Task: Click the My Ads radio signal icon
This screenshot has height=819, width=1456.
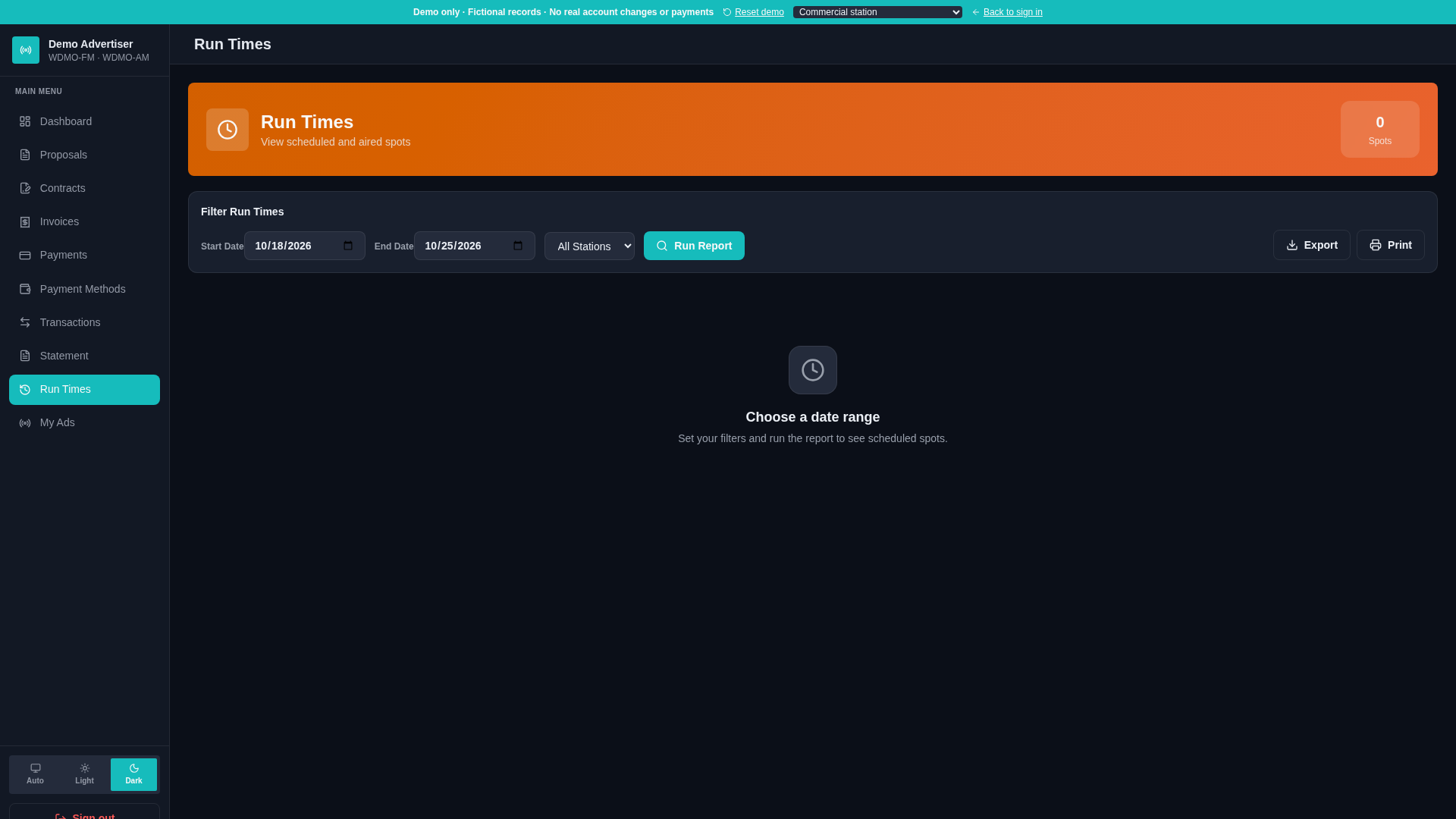Action: tap(25, 423)
